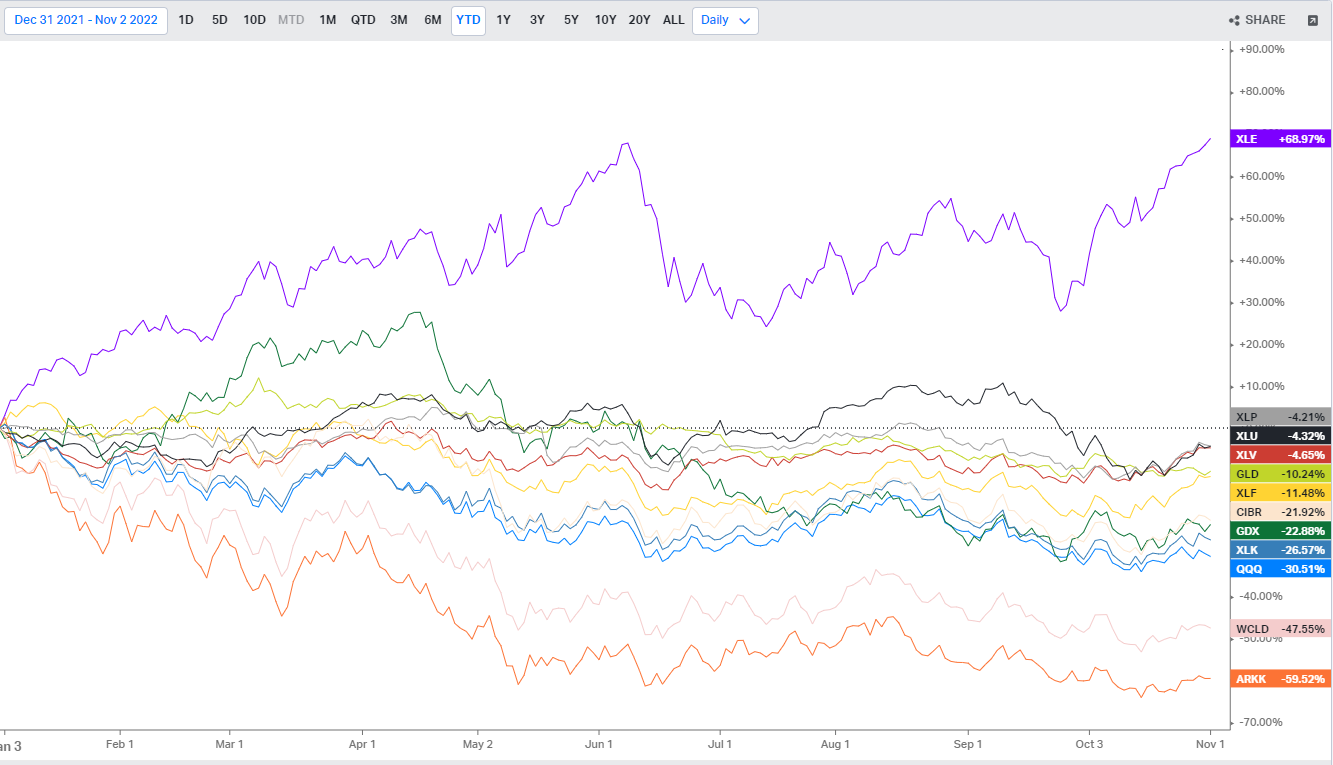The image size is (1333, 765).
Task: Select the 1D time range
Action: coord(186,20)
